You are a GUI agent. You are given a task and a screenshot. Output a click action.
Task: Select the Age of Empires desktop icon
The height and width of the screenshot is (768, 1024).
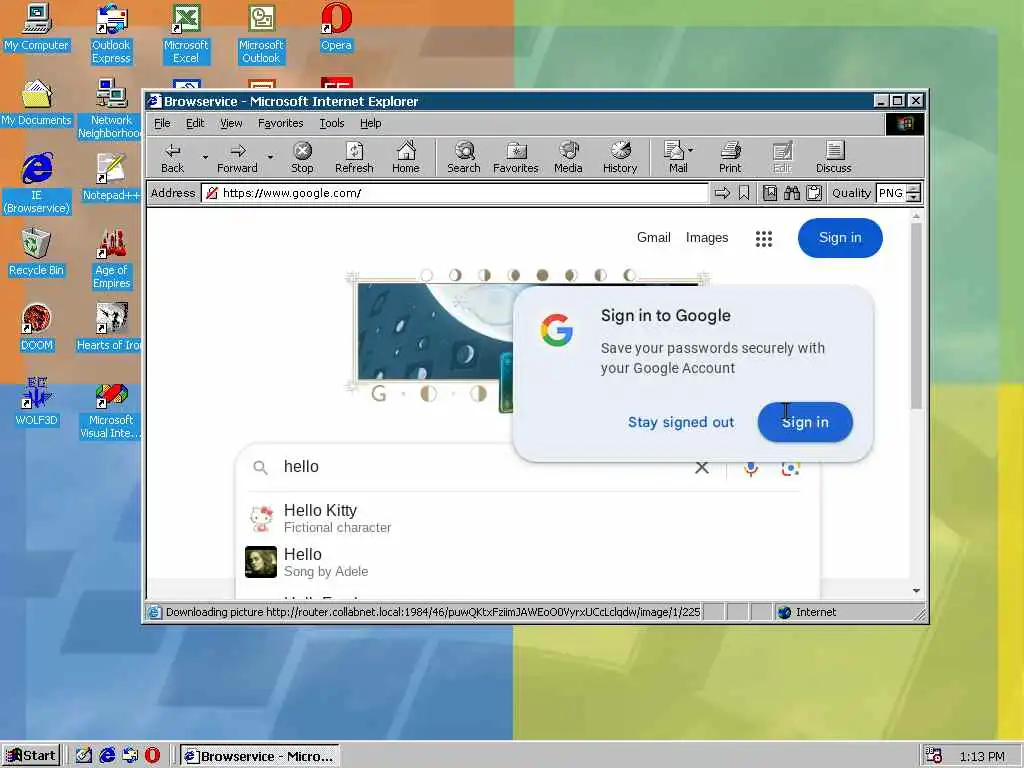click(112, 259)
